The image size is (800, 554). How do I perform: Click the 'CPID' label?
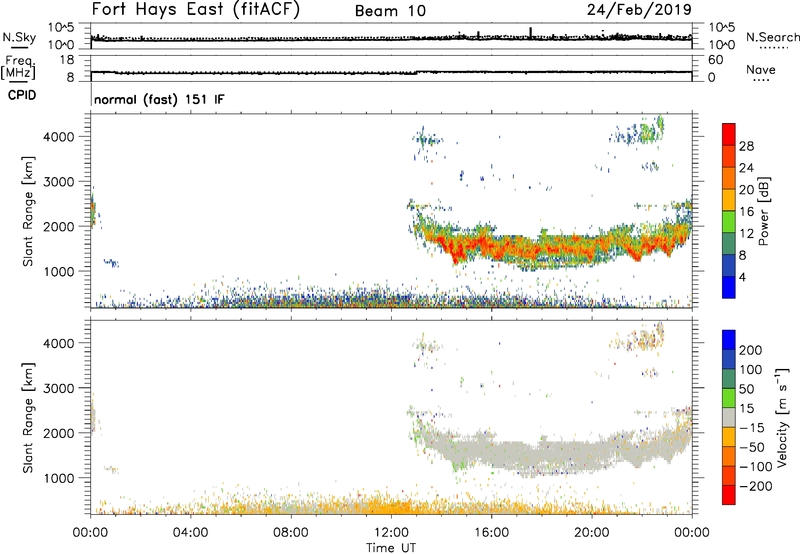point(22,95)
